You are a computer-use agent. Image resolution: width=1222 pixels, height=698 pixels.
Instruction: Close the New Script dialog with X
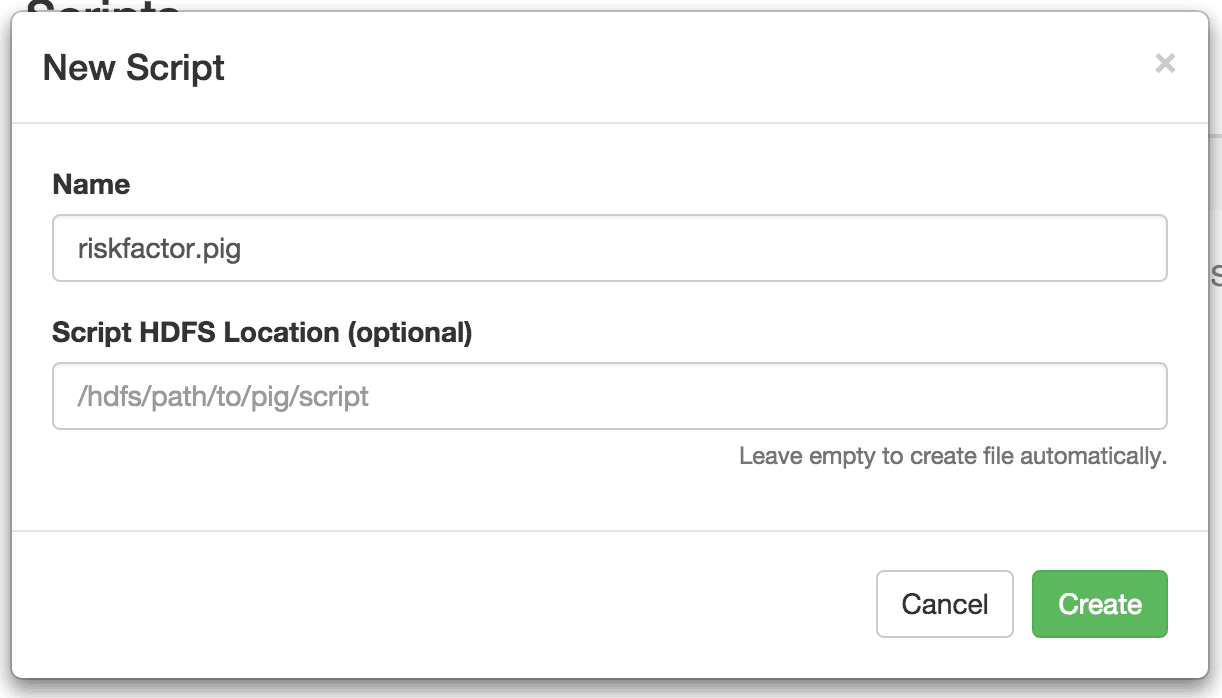coord(1165,64)
